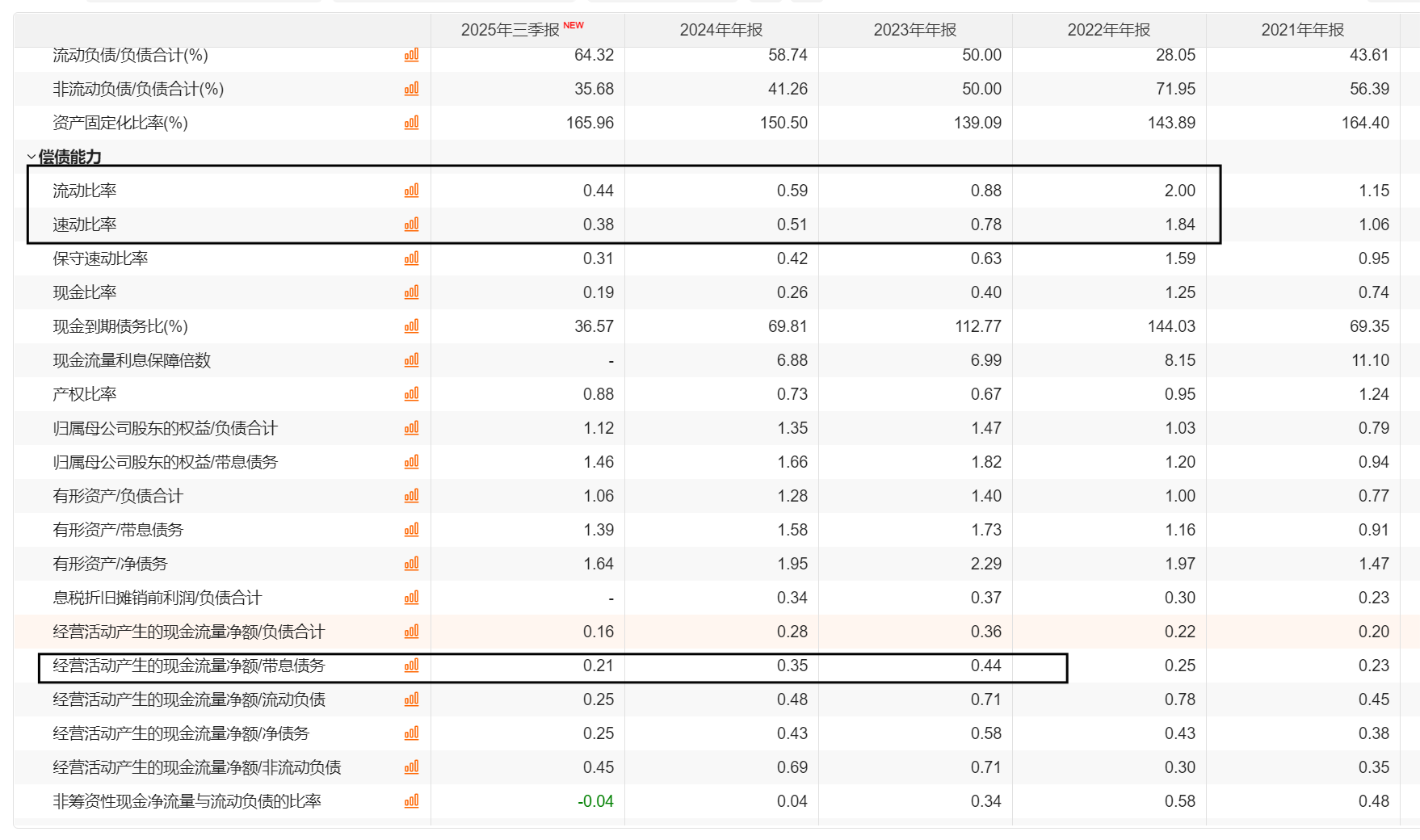1420x840 pixels.
Task: Click chart icon for 现金到期债务比(%)
Action: 411,326
